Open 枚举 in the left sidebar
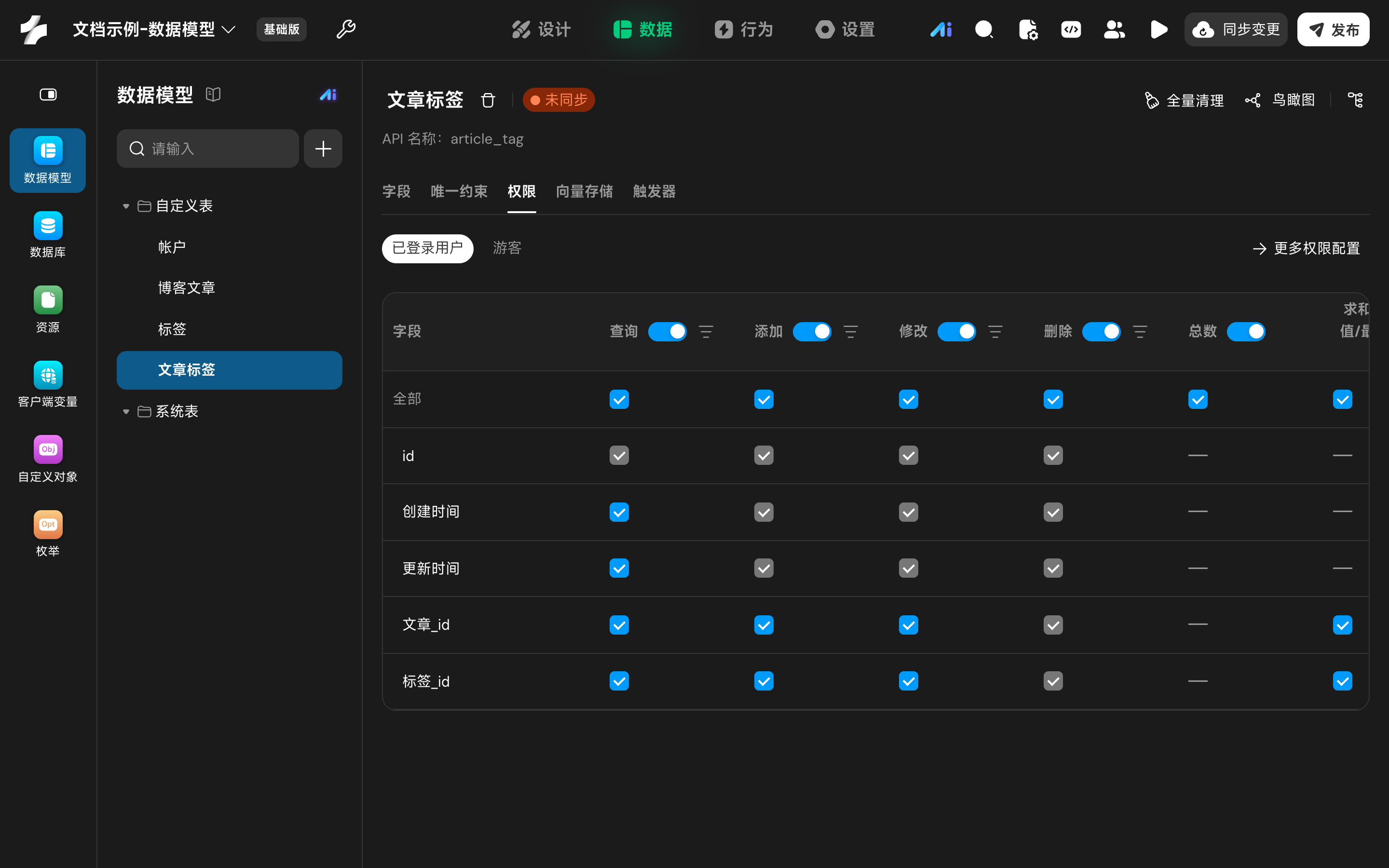The width and height of the screenshot is (1389, 868). coord(48,533)
